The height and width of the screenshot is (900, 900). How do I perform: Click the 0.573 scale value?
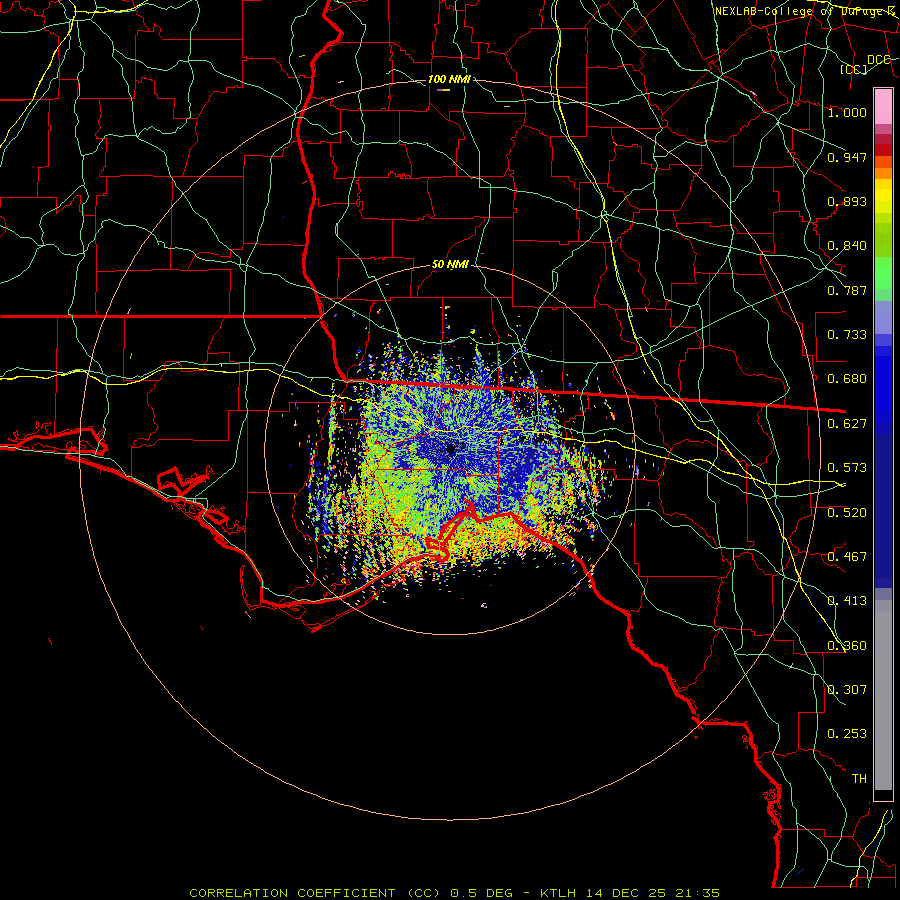click(x=847, y=468)
